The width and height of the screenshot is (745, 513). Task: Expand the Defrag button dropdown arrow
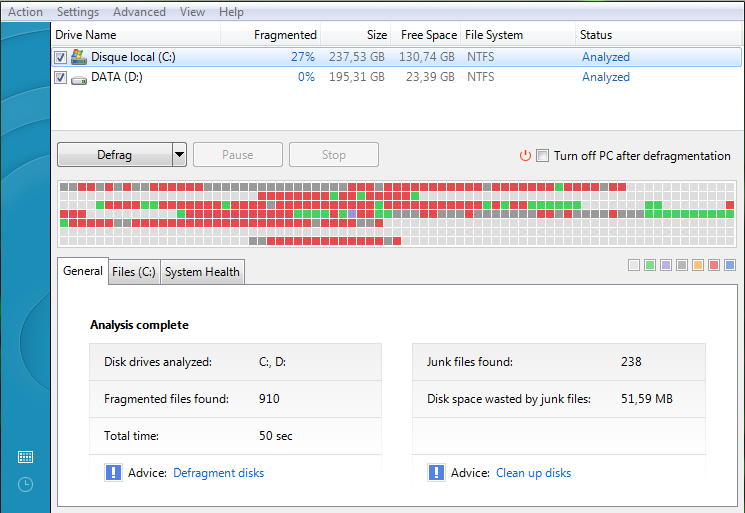tap(179, 155)
